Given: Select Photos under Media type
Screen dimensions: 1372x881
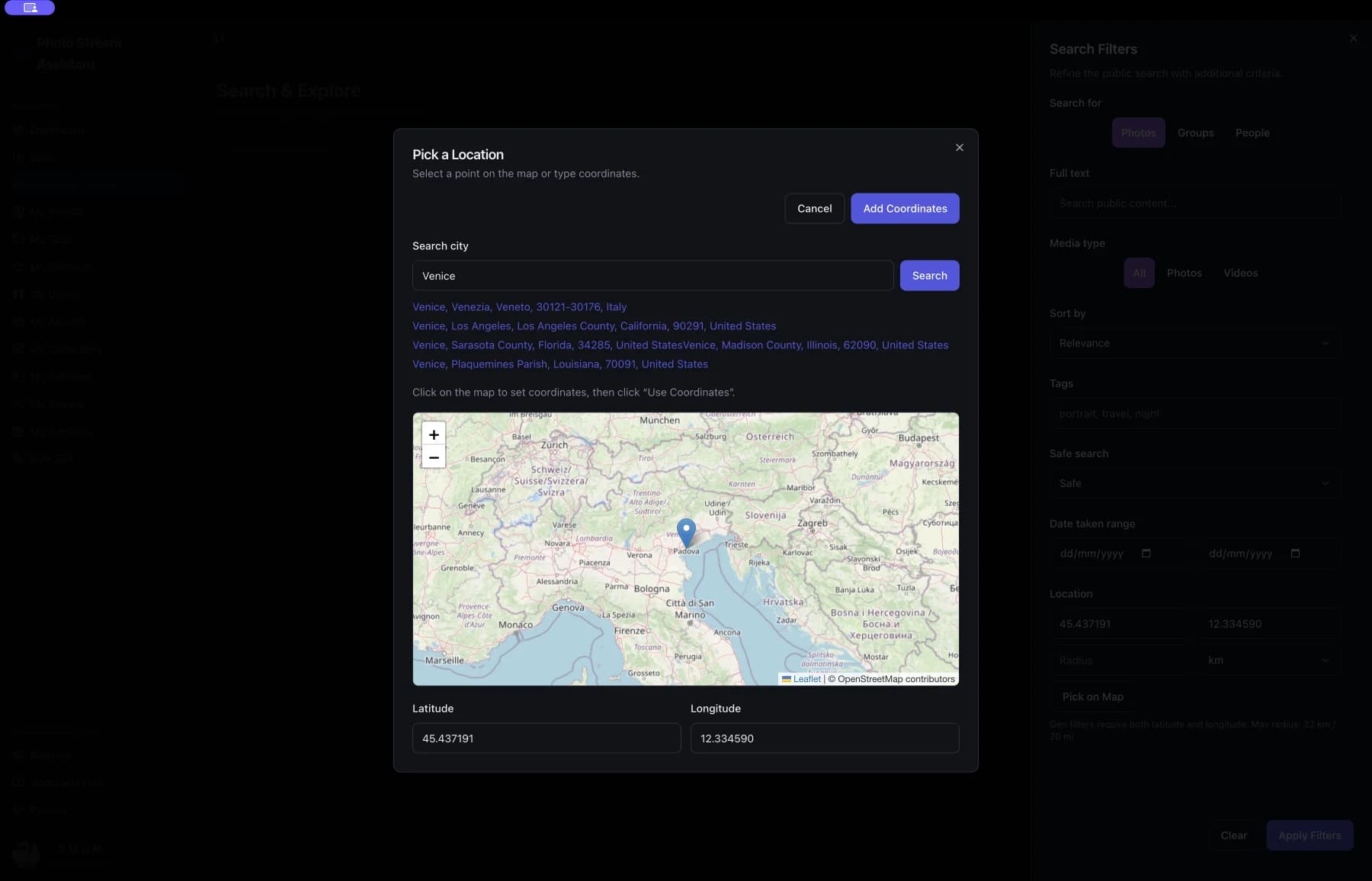Looking at the screenshot, I should pos(1184,273).
